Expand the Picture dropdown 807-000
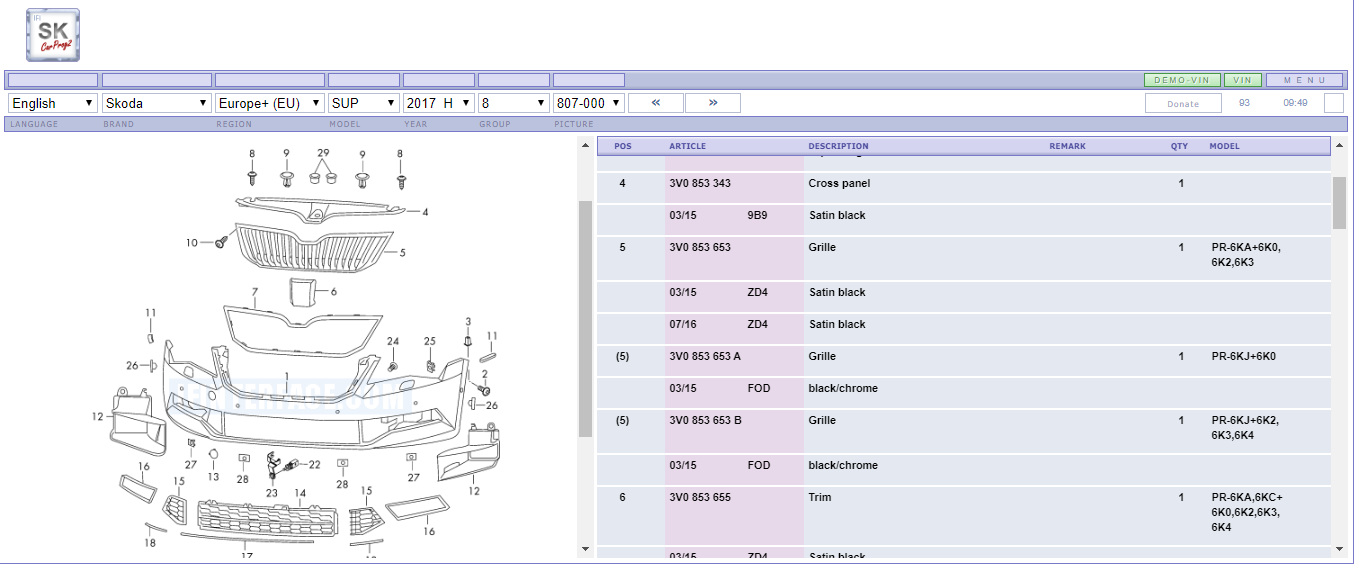 [x=589, y=103]
